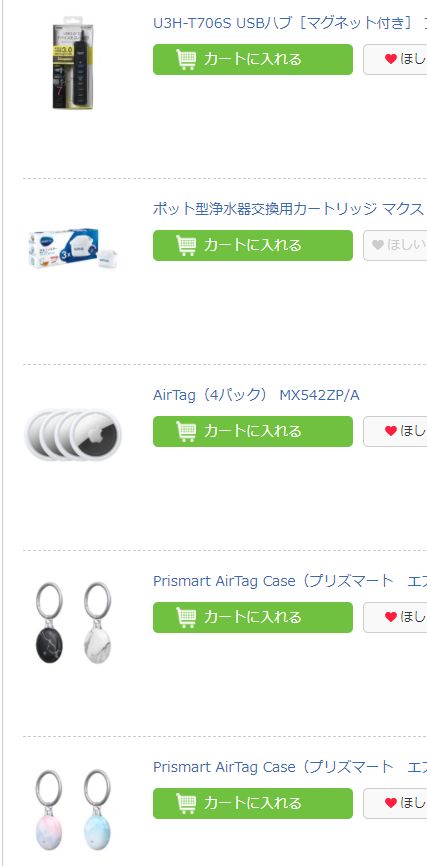Toggle the AirTag 4-pack wishlist heart
The width and height of the screenshot is (427, 866).
391,431
